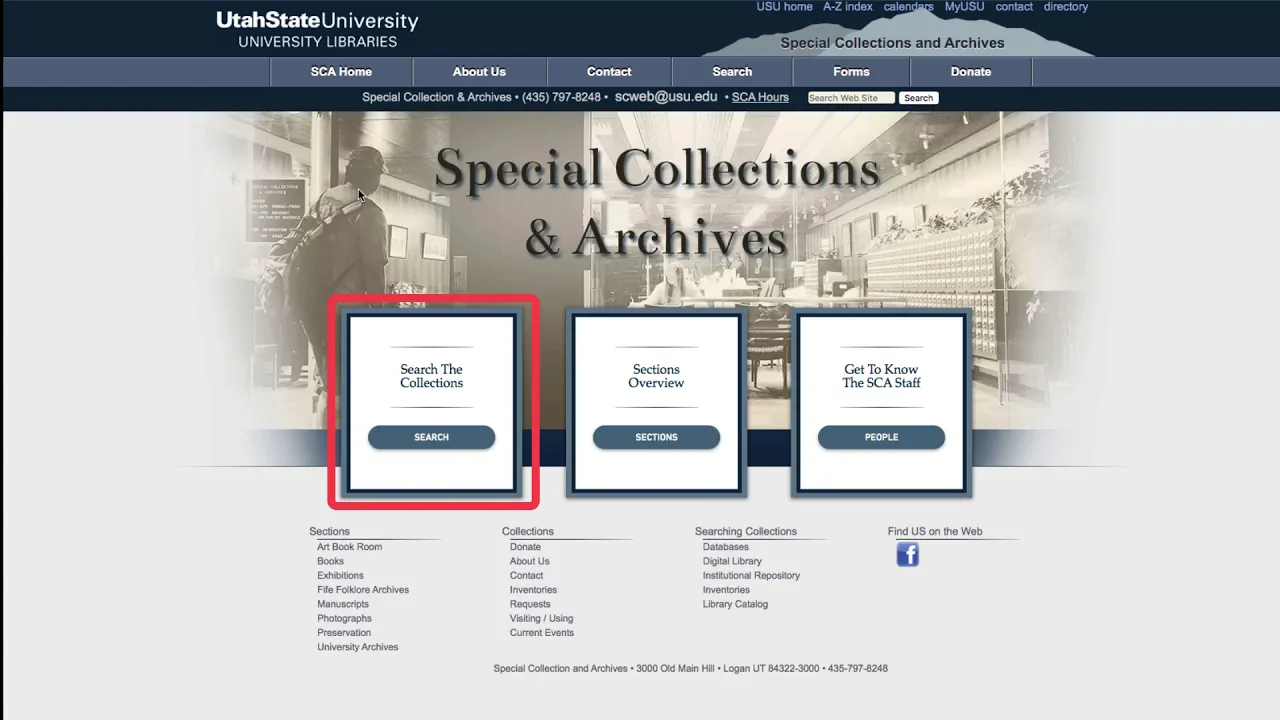Open the Books section link

pos(330,561)
